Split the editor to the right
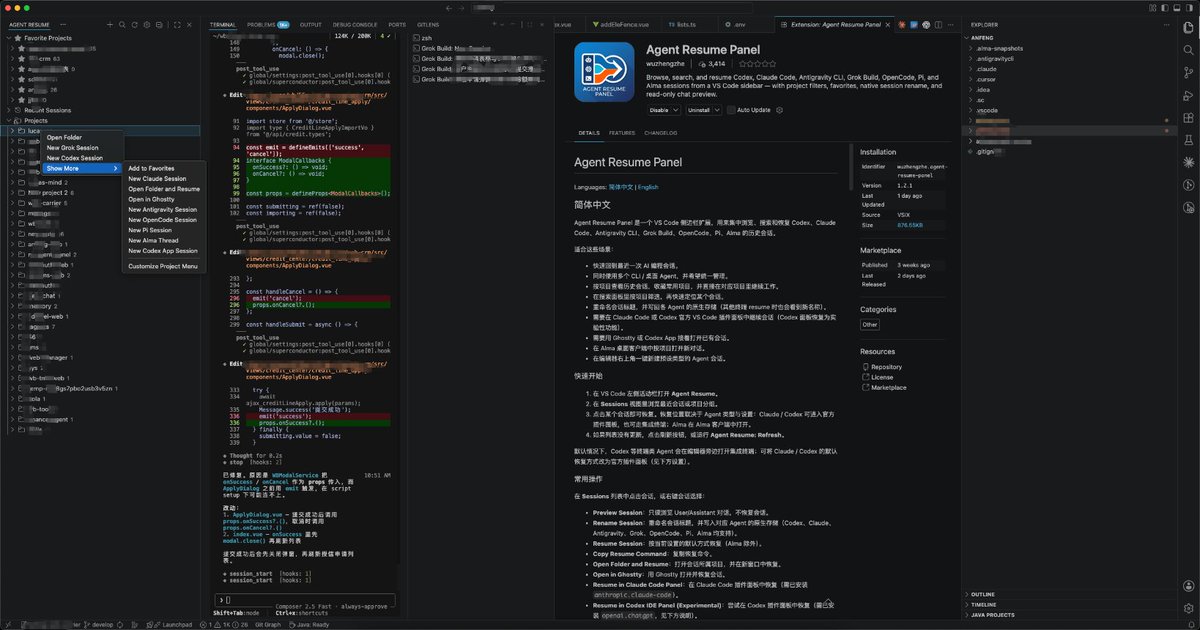 point(938,24)
